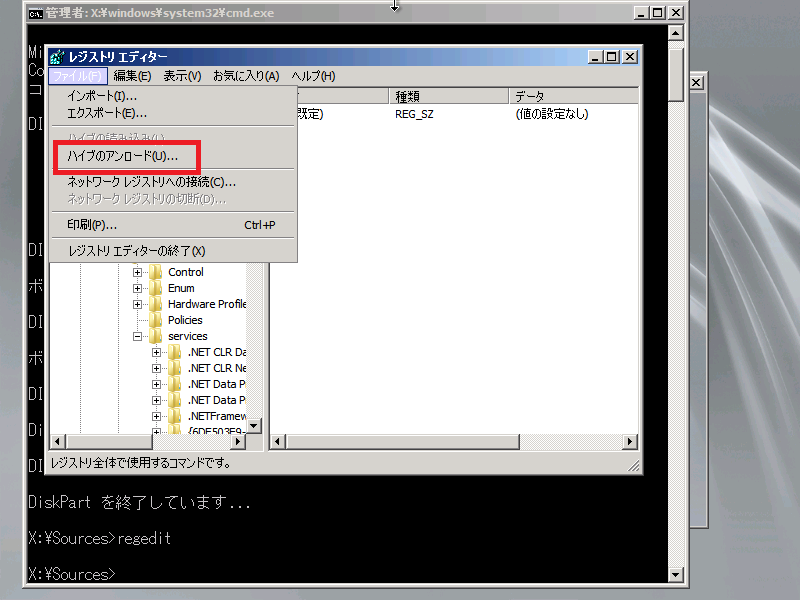800x600 pixels.
Task: Select the (値の設定なし) data cell
Action: coord(552,114)
